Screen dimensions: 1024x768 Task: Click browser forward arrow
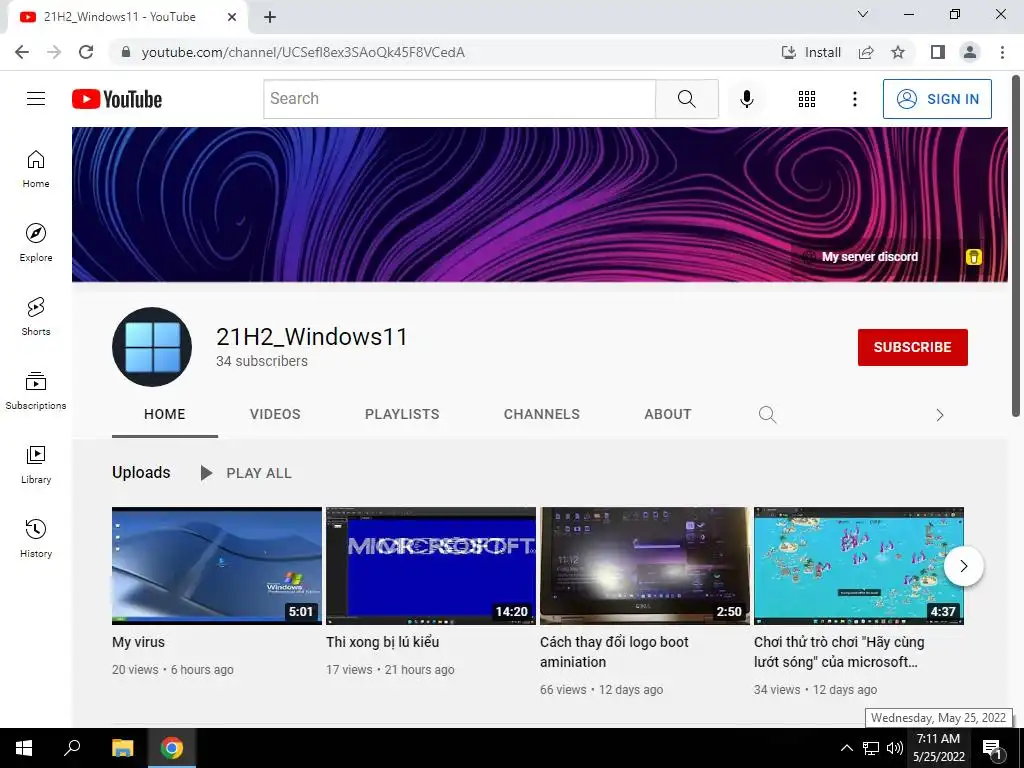[x=54, y=52]
